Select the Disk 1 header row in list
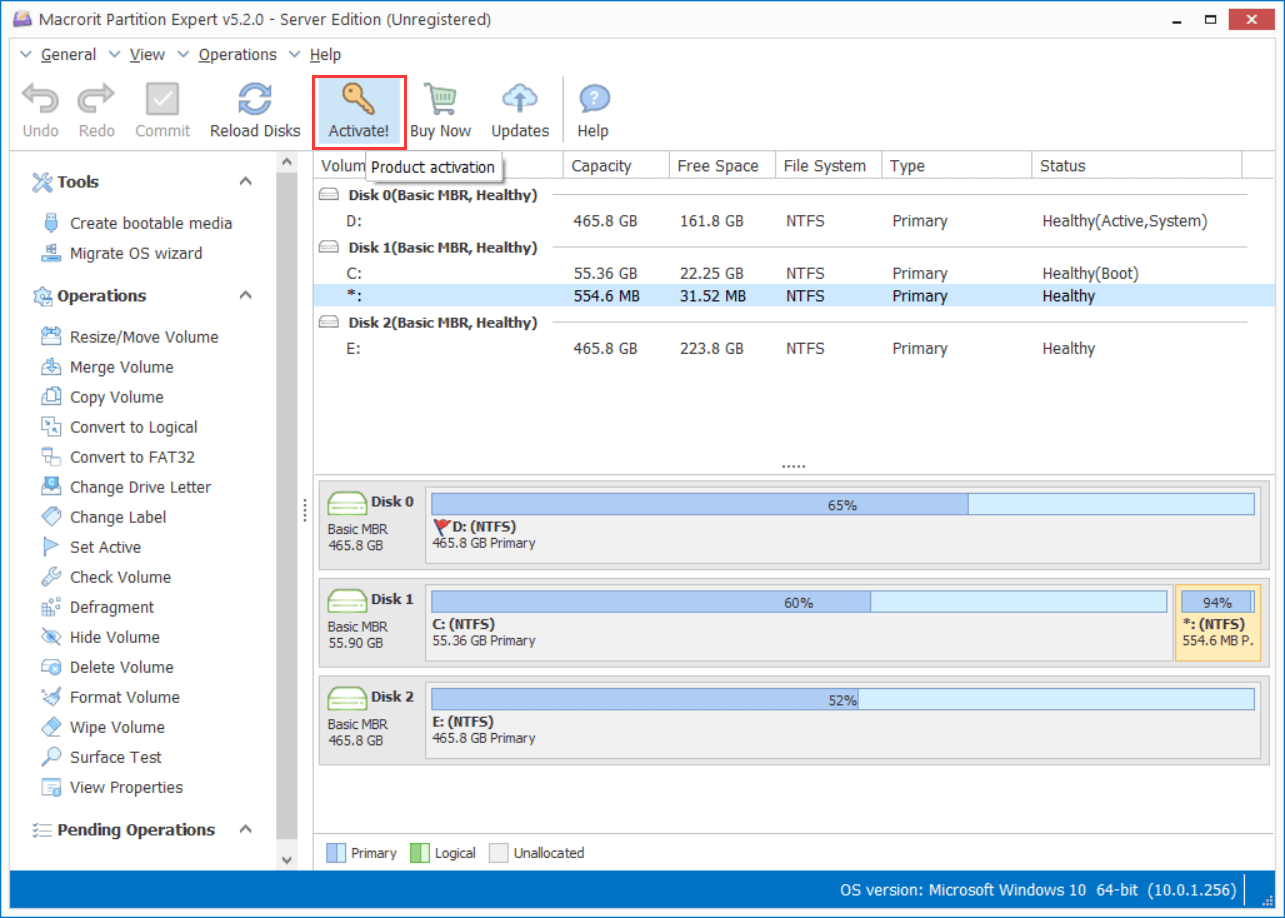Viewport: 1285px width, 918px height. tap(781, 247)
